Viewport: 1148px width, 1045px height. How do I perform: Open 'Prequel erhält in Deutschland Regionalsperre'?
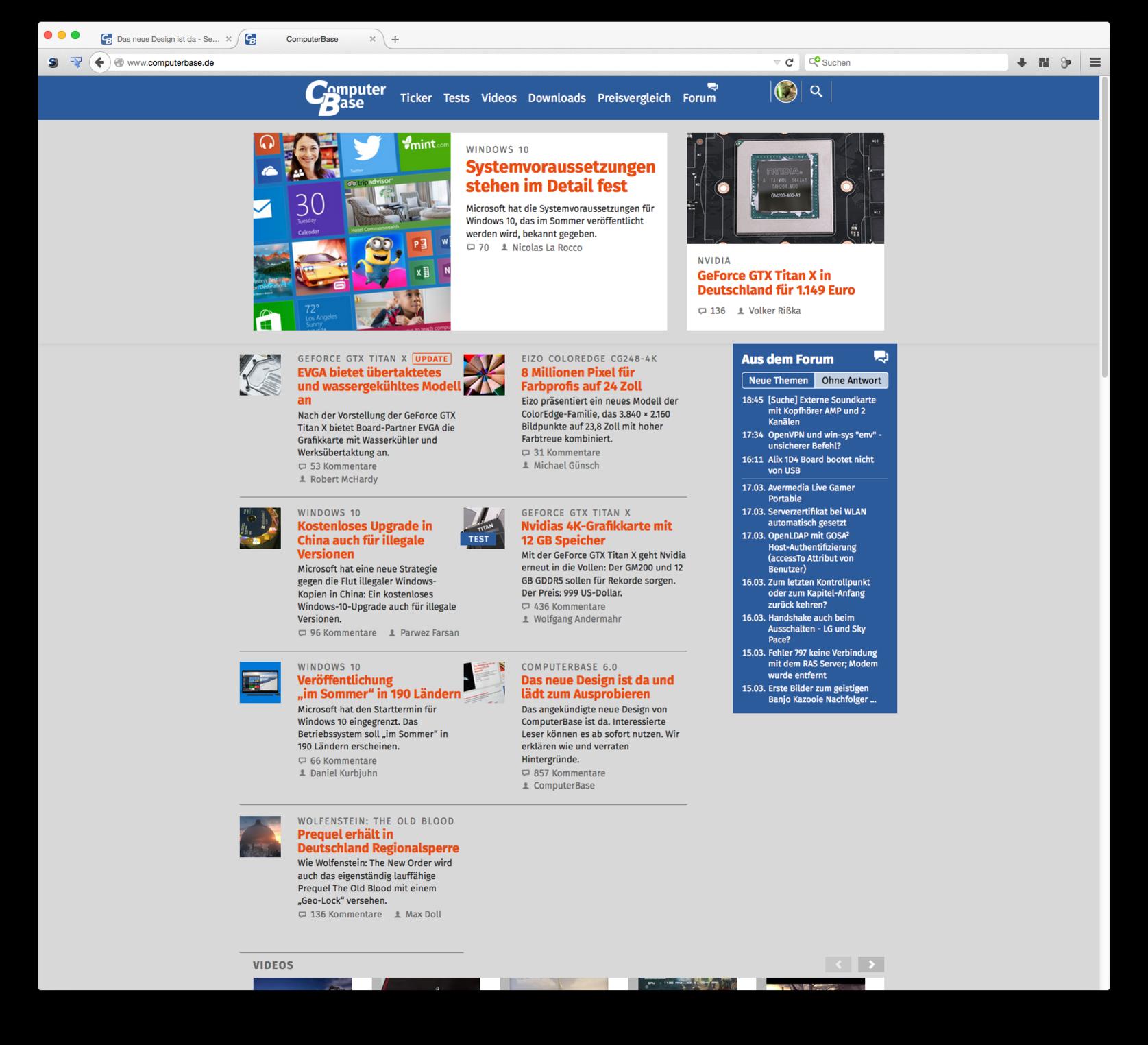click(x=378, y=841)
